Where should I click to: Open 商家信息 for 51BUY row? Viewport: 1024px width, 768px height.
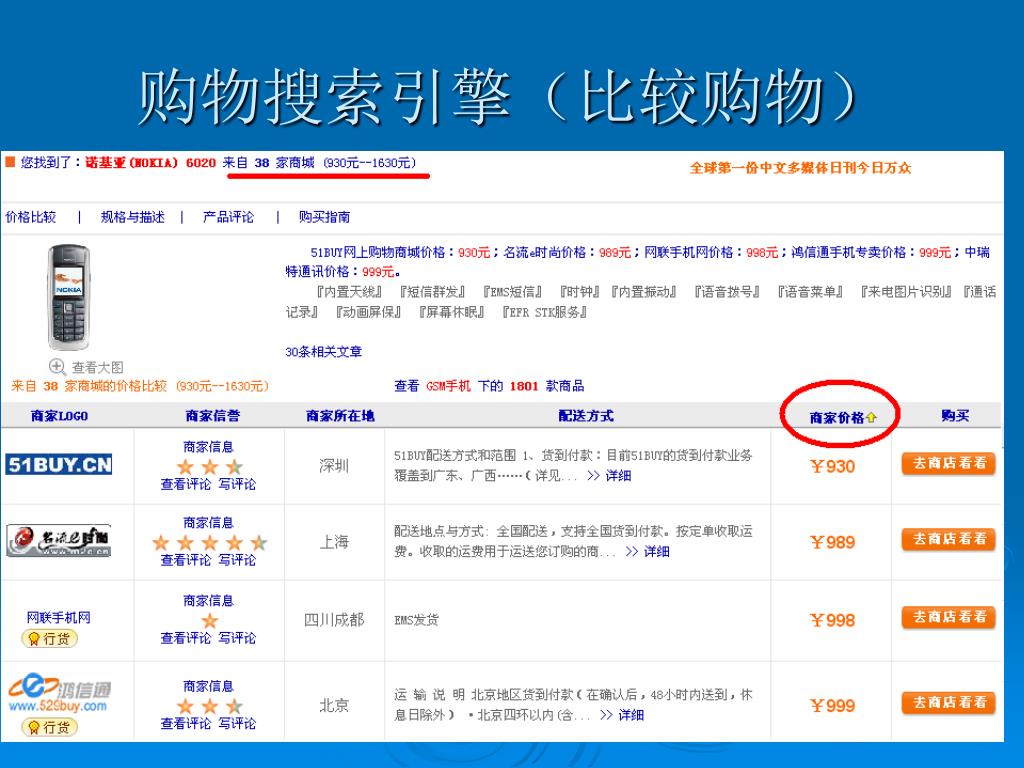point(208,447)
